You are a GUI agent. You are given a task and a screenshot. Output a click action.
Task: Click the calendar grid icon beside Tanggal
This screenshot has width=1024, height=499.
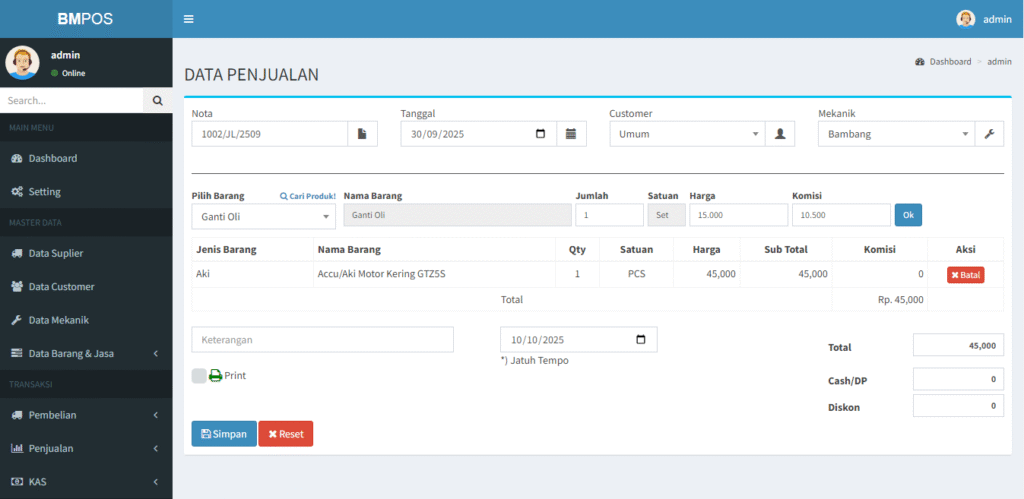click(x=571, y=134)
